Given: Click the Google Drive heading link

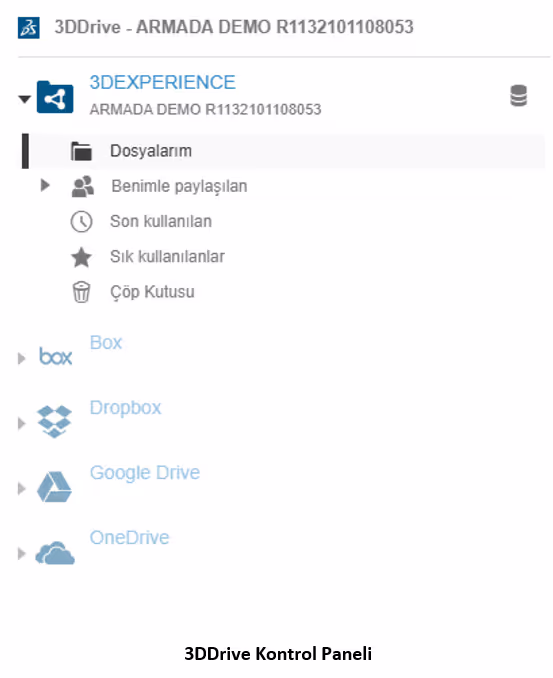Looking at the screenshot, I should (x=145, y=473).
